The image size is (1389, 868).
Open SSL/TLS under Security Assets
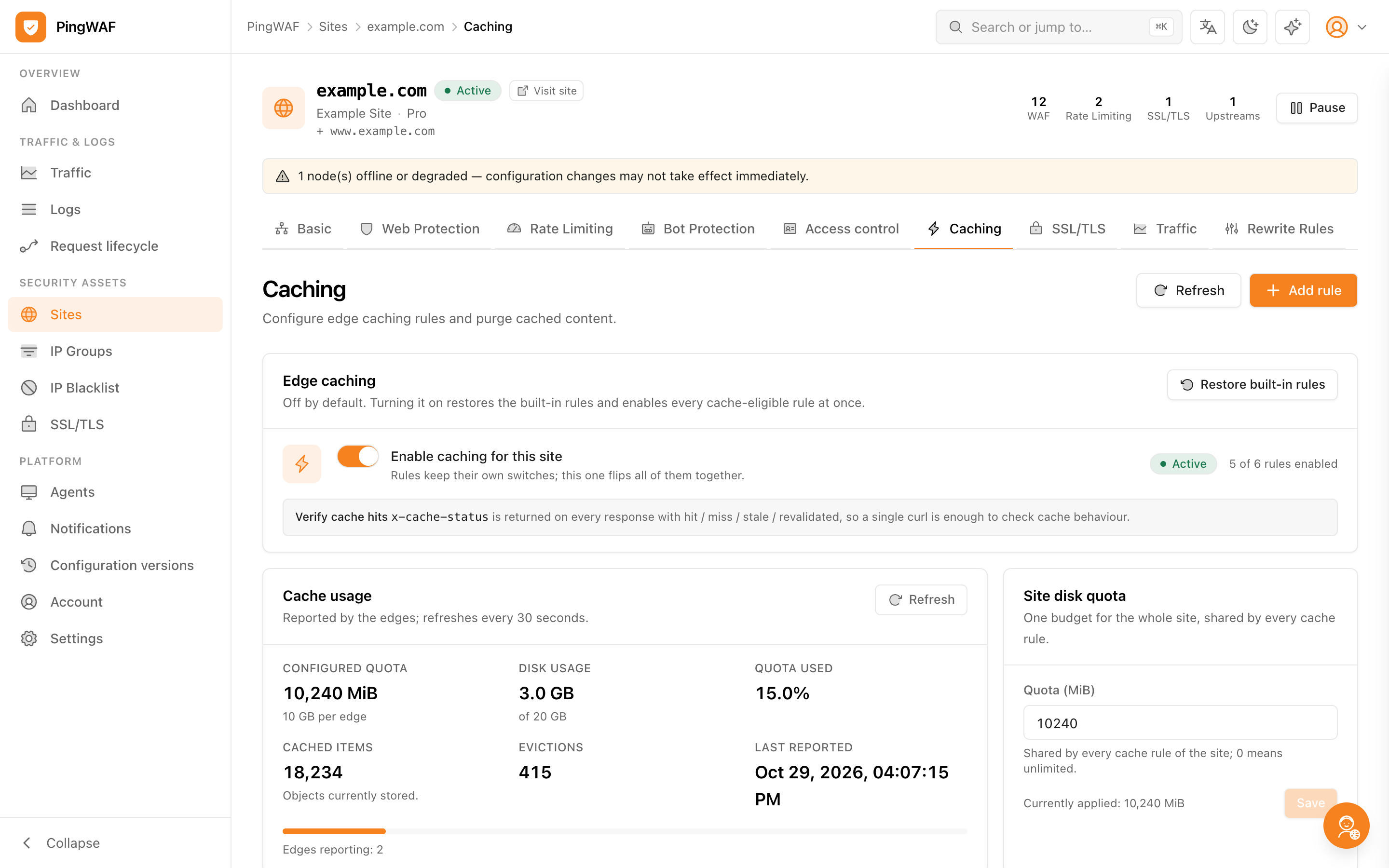(x=115, y=425)
